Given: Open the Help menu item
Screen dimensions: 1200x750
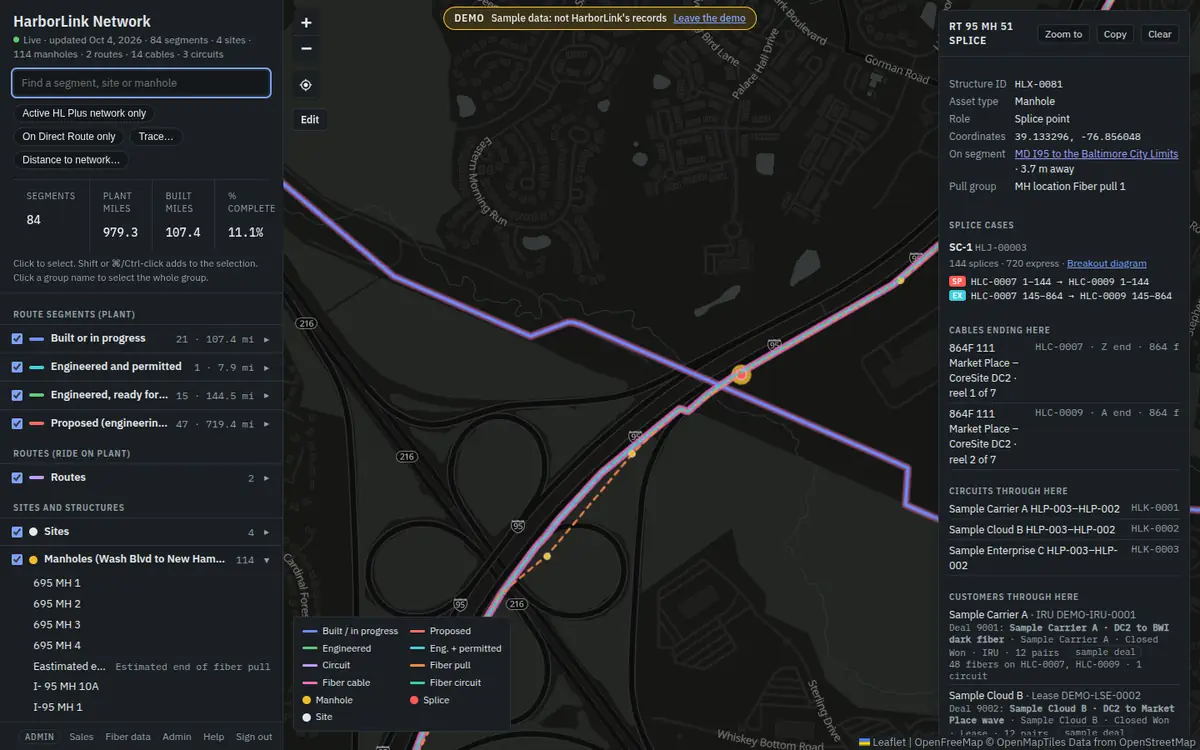Looking at the screenshot, I should 214,737.
